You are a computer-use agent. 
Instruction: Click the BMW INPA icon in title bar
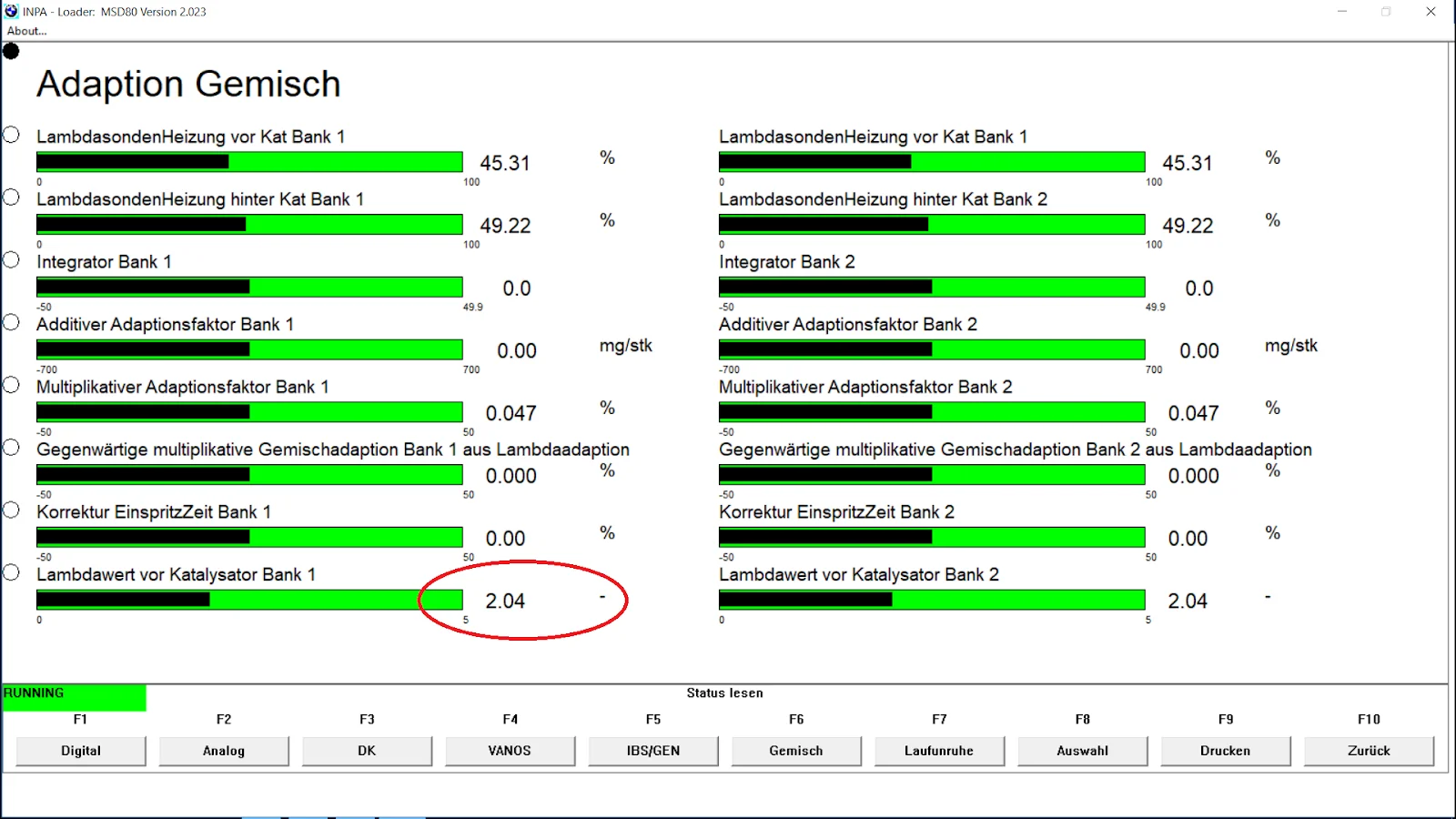[x=11, y=12]
